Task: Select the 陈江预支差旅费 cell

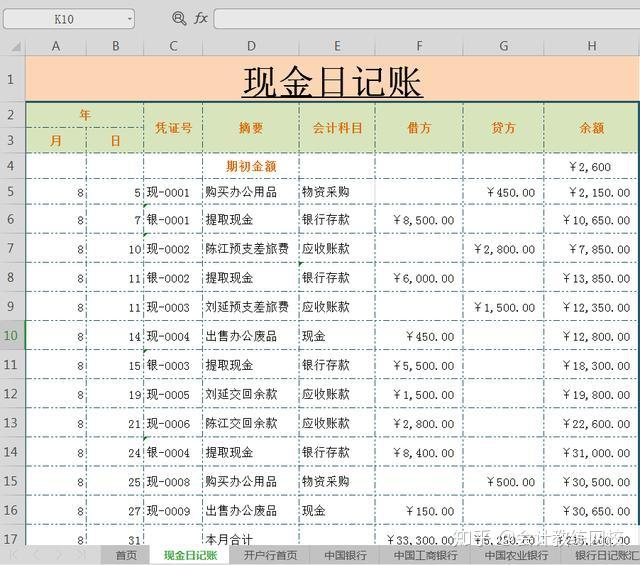Action: pos(251,248)
